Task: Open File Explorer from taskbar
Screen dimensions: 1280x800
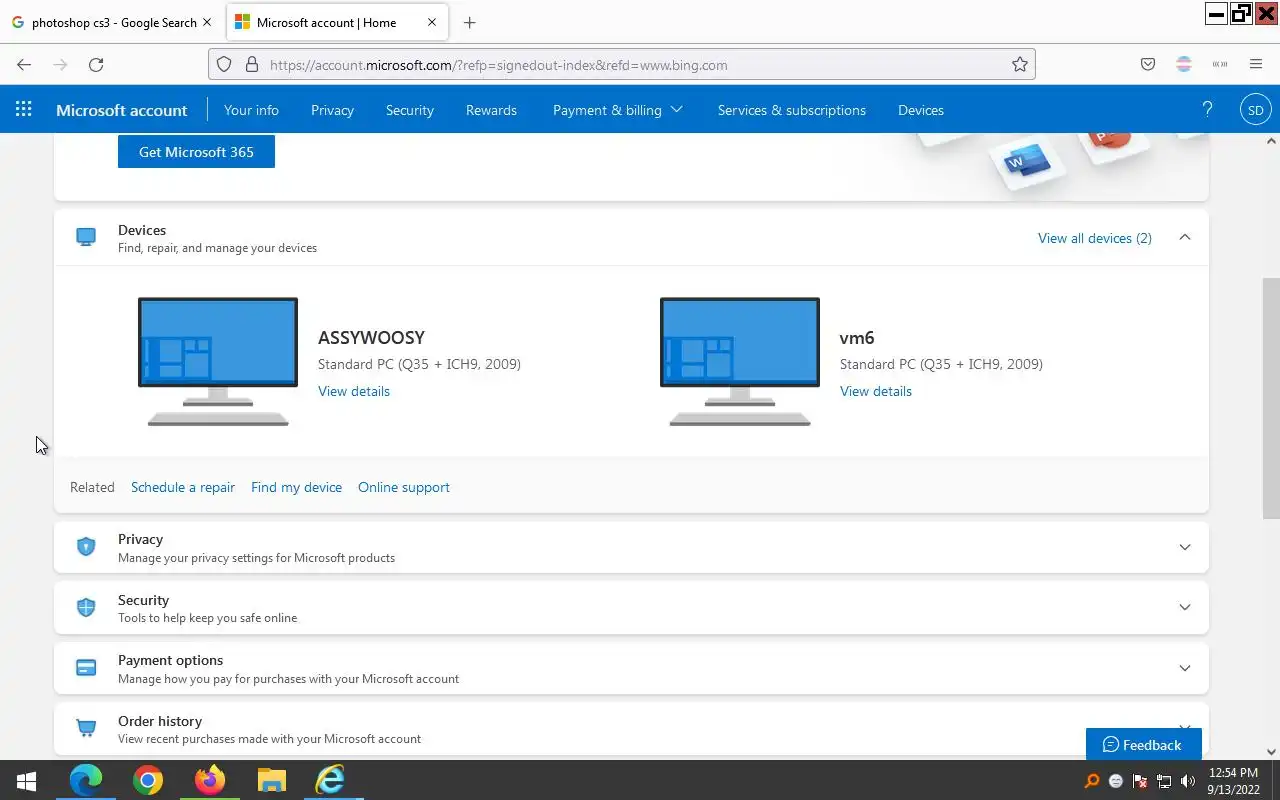Action: click(x=271, y=780)
